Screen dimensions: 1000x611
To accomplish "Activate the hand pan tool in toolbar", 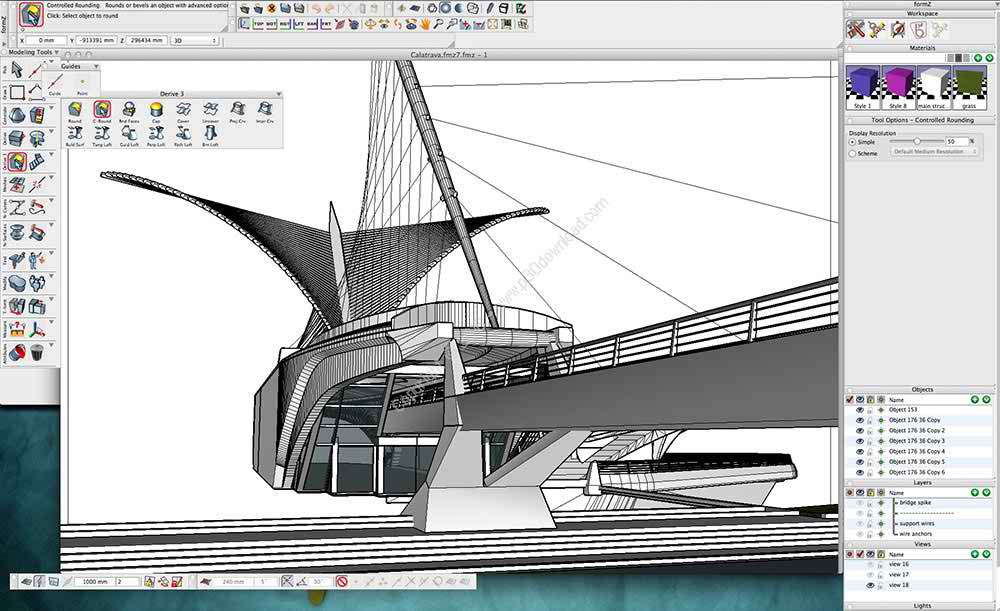I will coord(424,24).
